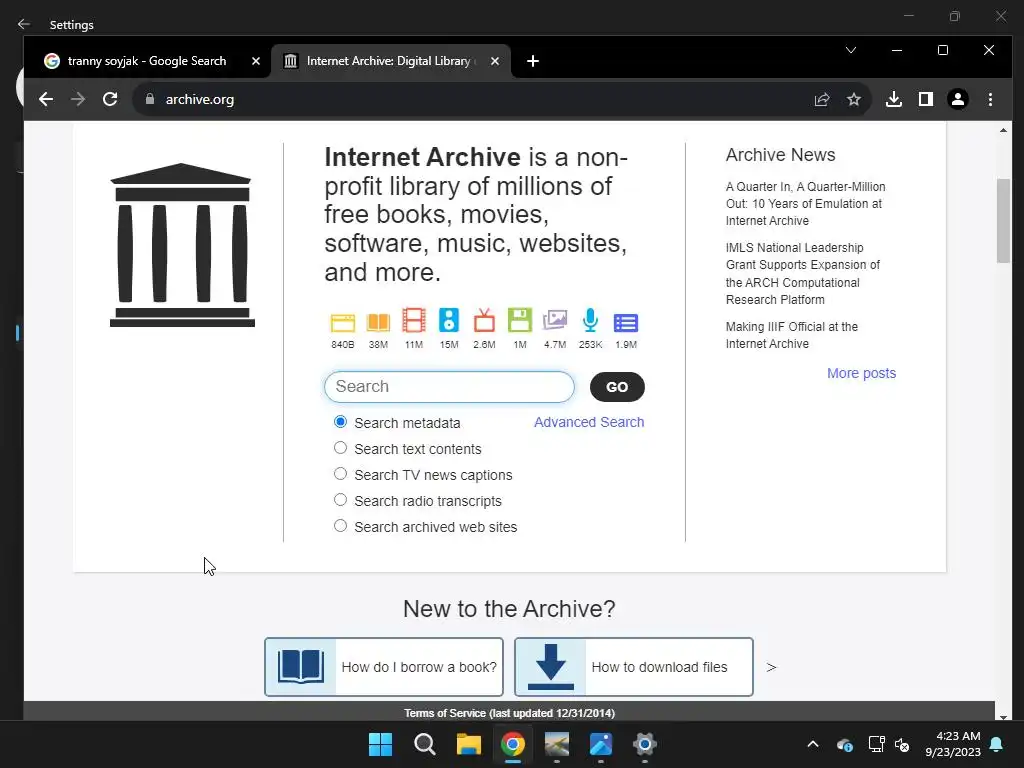Open the web archive icon labeled 840B
Viewport: 1024px width, 768px height.
343,323
